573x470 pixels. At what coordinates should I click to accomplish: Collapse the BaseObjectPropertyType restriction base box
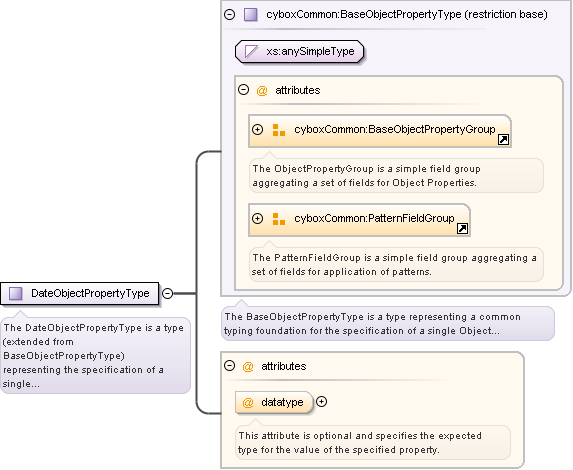coord(229,14)
